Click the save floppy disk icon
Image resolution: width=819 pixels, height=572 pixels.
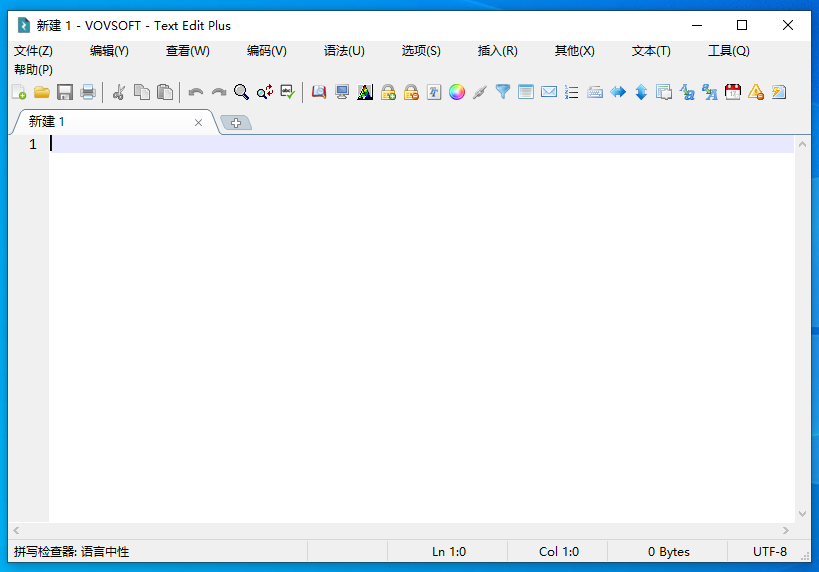click(x=65, y=92)
